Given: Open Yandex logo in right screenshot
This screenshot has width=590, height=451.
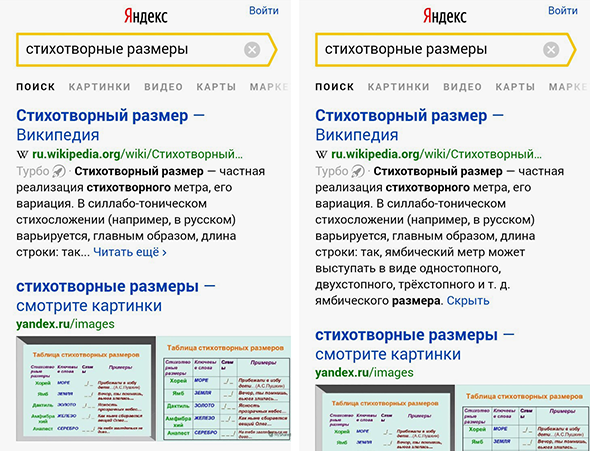Looking at the screenshot, I should [445, 16].
